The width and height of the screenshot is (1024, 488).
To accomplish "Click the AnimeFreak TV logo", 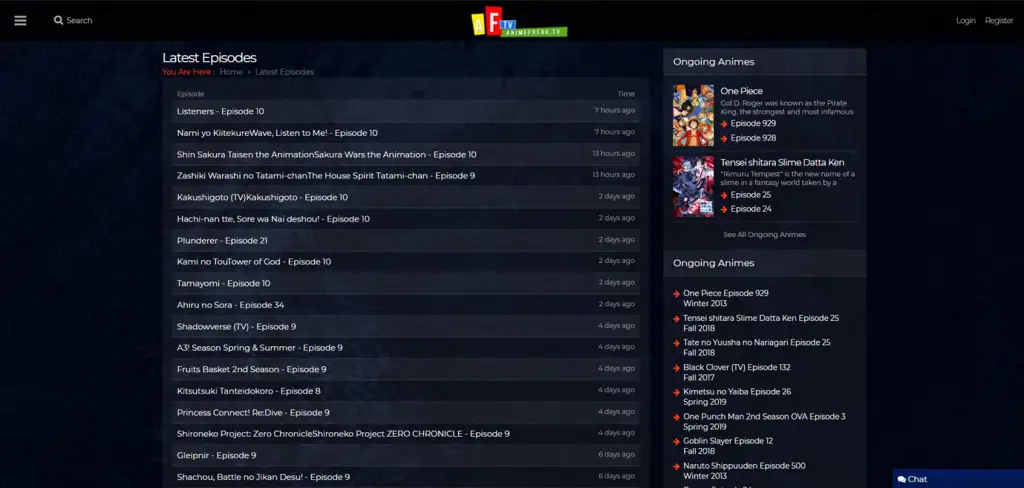I will [x=519, y=22].
